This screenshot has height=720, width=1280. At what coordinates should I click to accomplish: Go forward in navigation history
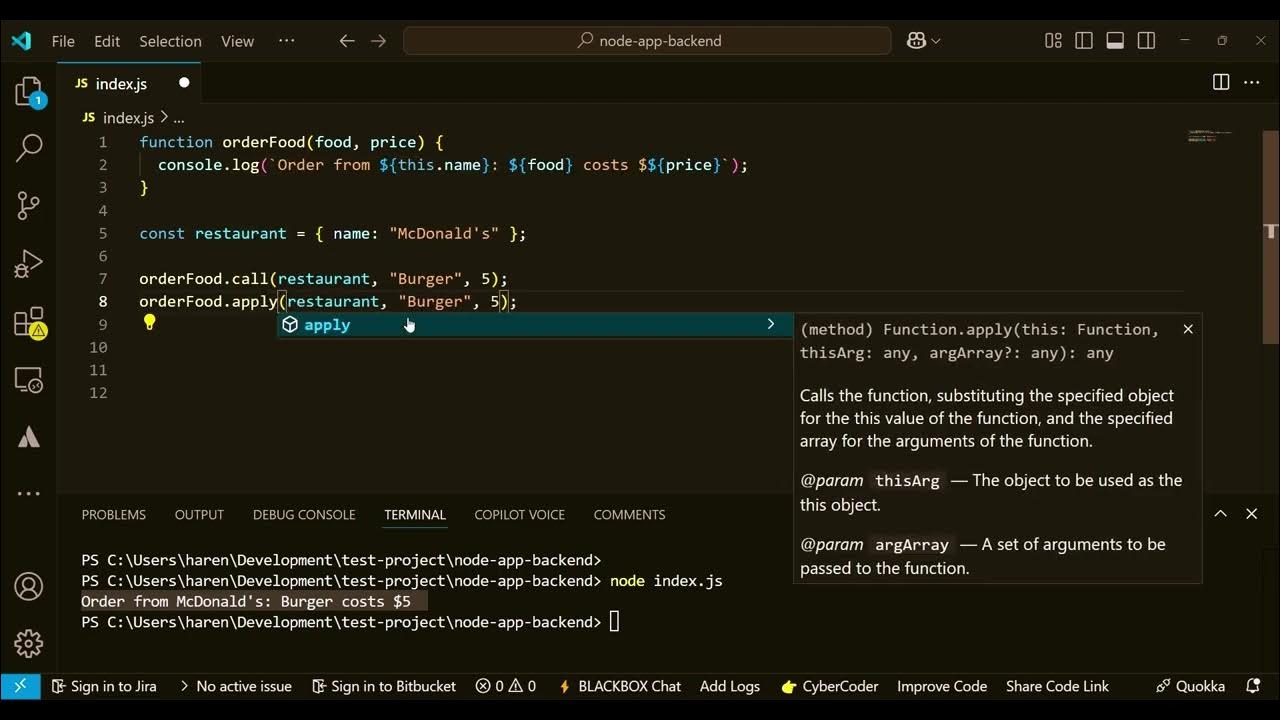click(378, 41)
